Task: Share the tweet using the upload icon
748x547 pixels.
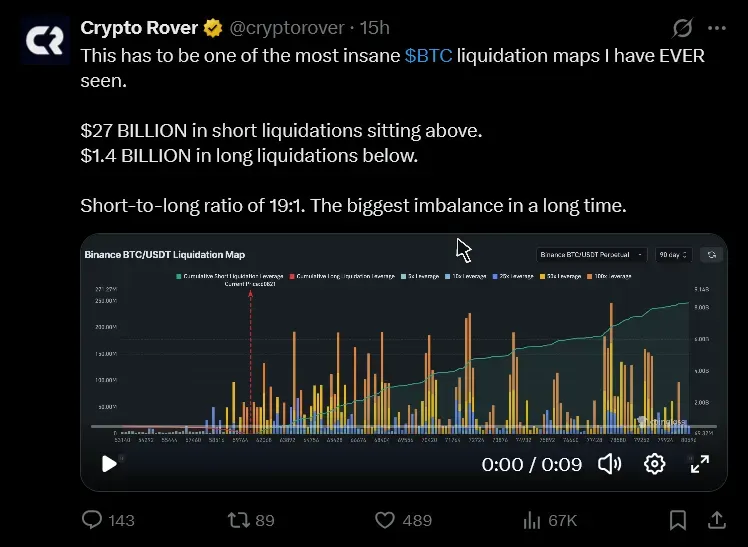Action: coord(717,520)
